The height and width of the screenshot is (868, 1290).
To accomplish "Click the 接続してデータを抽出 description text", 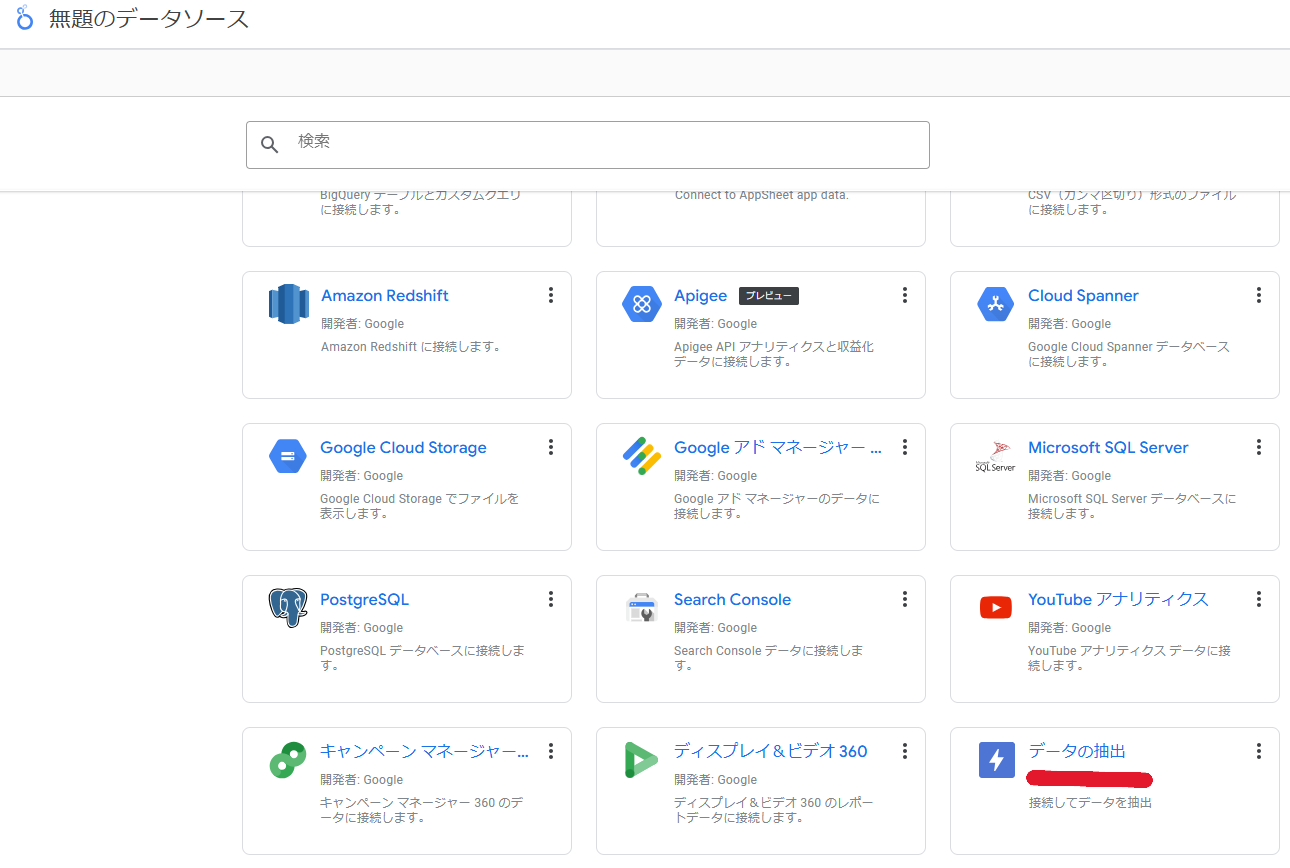I will pos(1090,803).
